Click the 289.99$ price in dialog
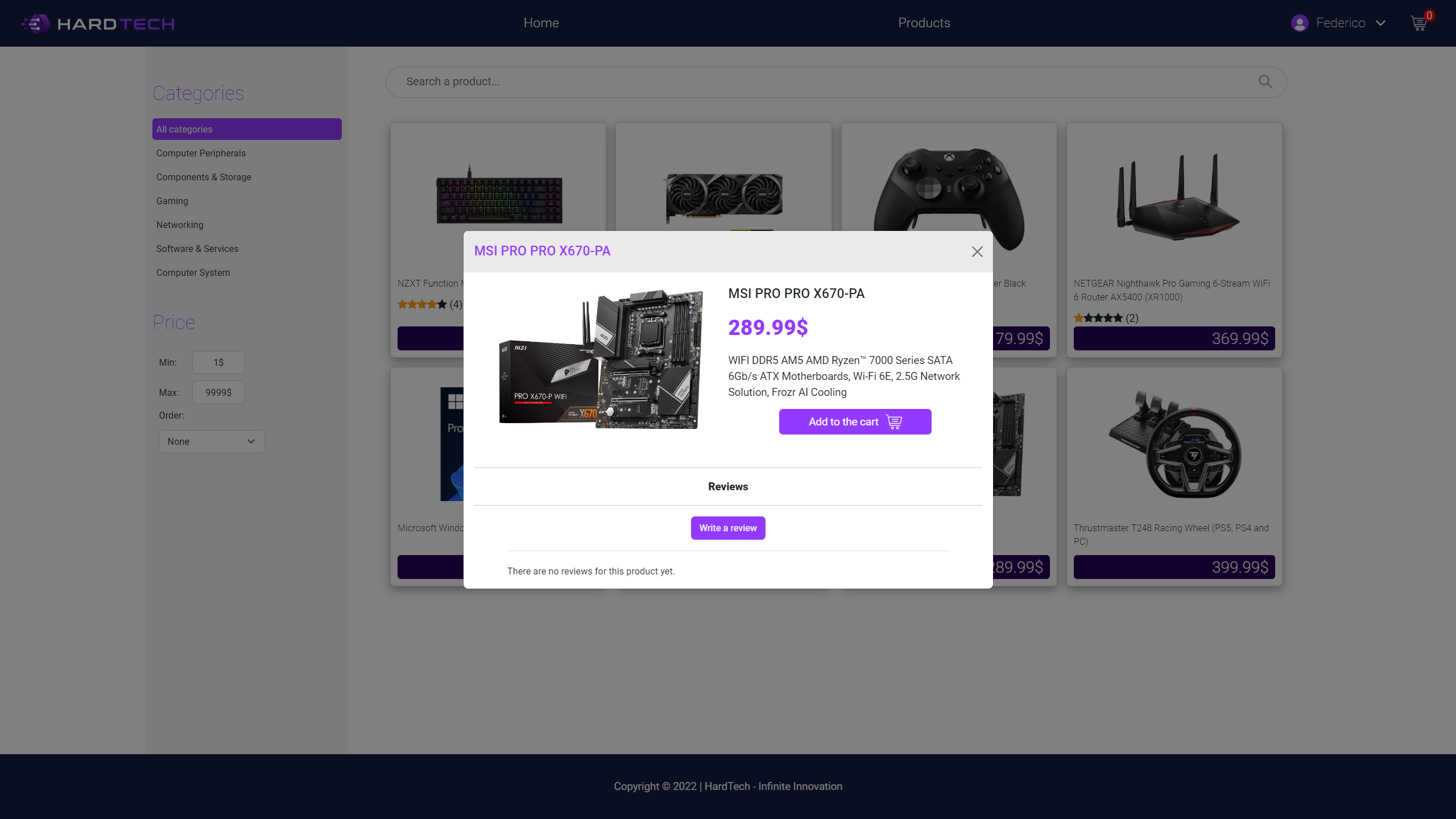The width and height of the screenshot is (1456, 819). pos(768,328)
